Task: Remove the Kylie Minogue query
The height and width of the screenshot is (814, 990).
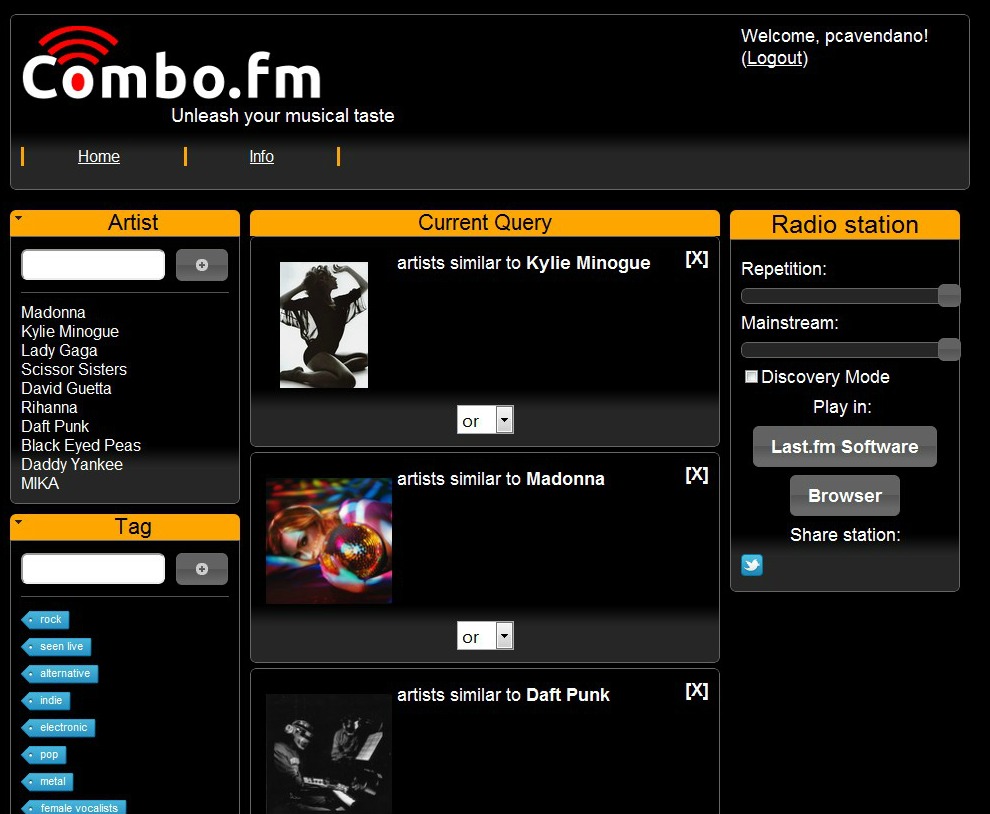Action: (x=696, y=259)
